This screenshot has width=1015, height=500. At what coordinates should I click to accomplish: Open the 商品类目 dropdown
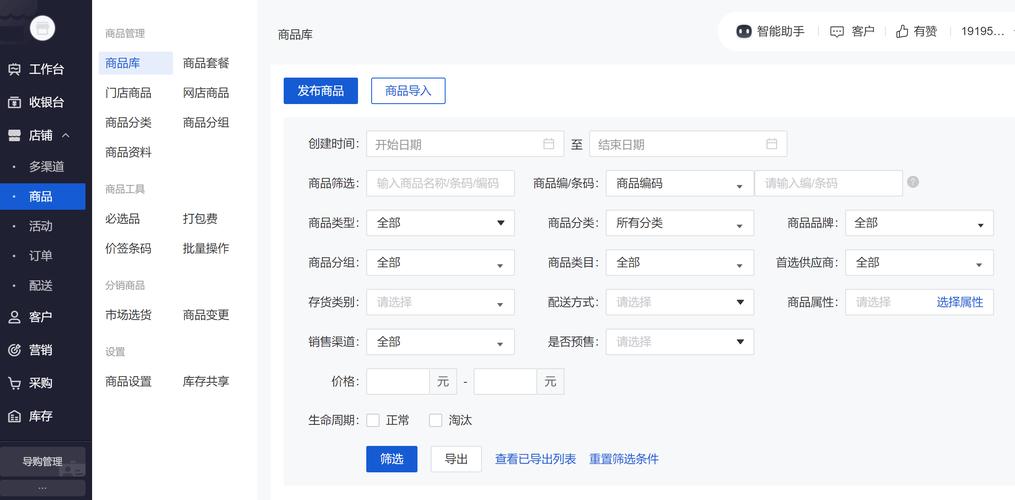pos(680,262)
